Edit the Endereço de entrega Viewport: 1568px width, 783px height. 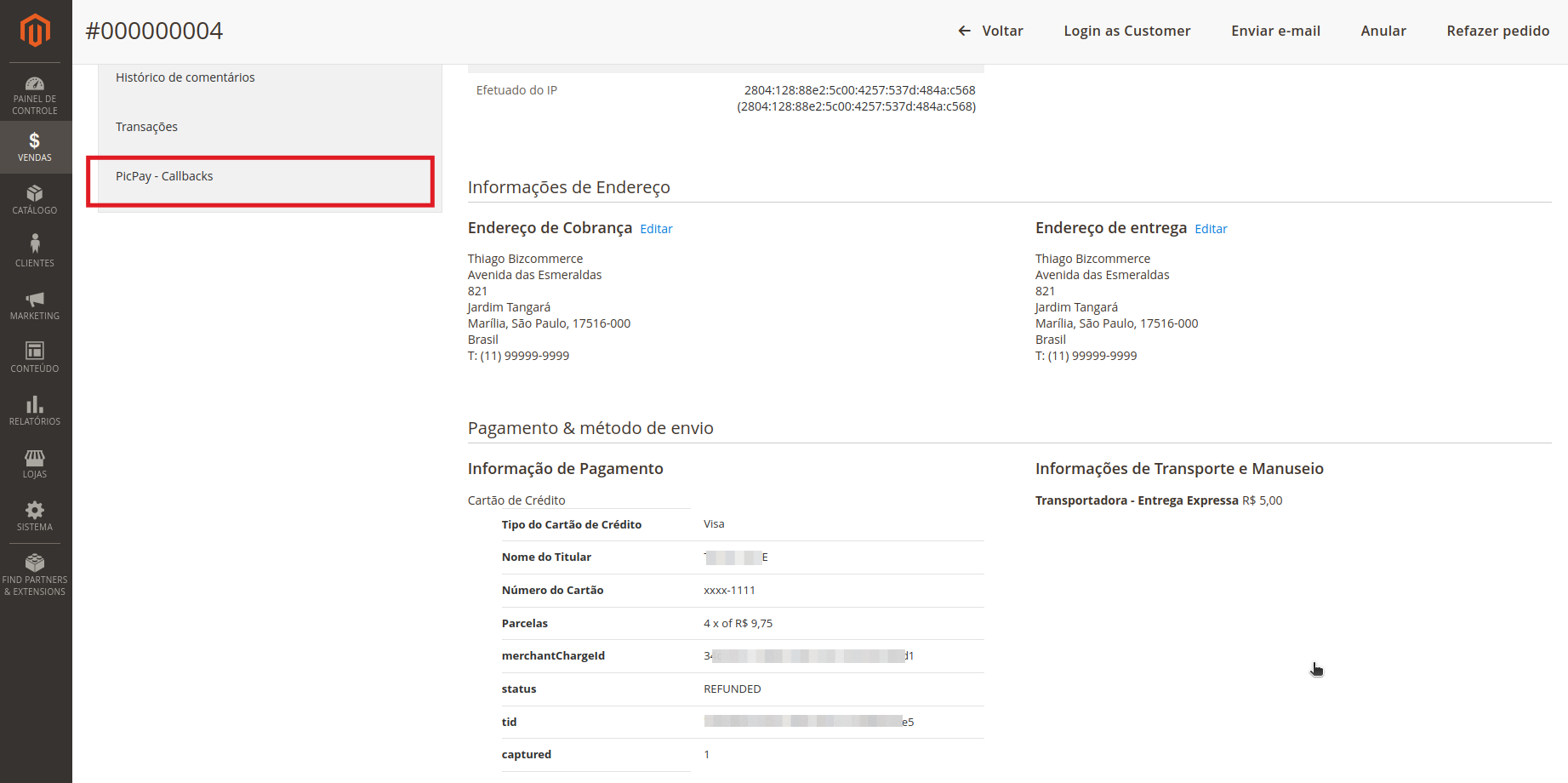click(x=1211, y=229)
